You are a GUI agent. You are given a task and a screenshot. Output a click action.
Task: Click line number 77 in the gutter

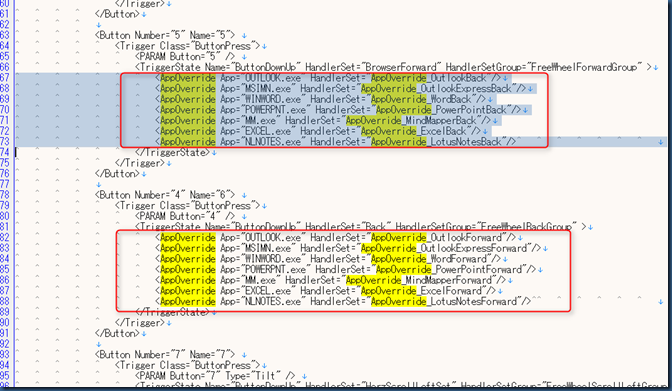pos(5,184)
